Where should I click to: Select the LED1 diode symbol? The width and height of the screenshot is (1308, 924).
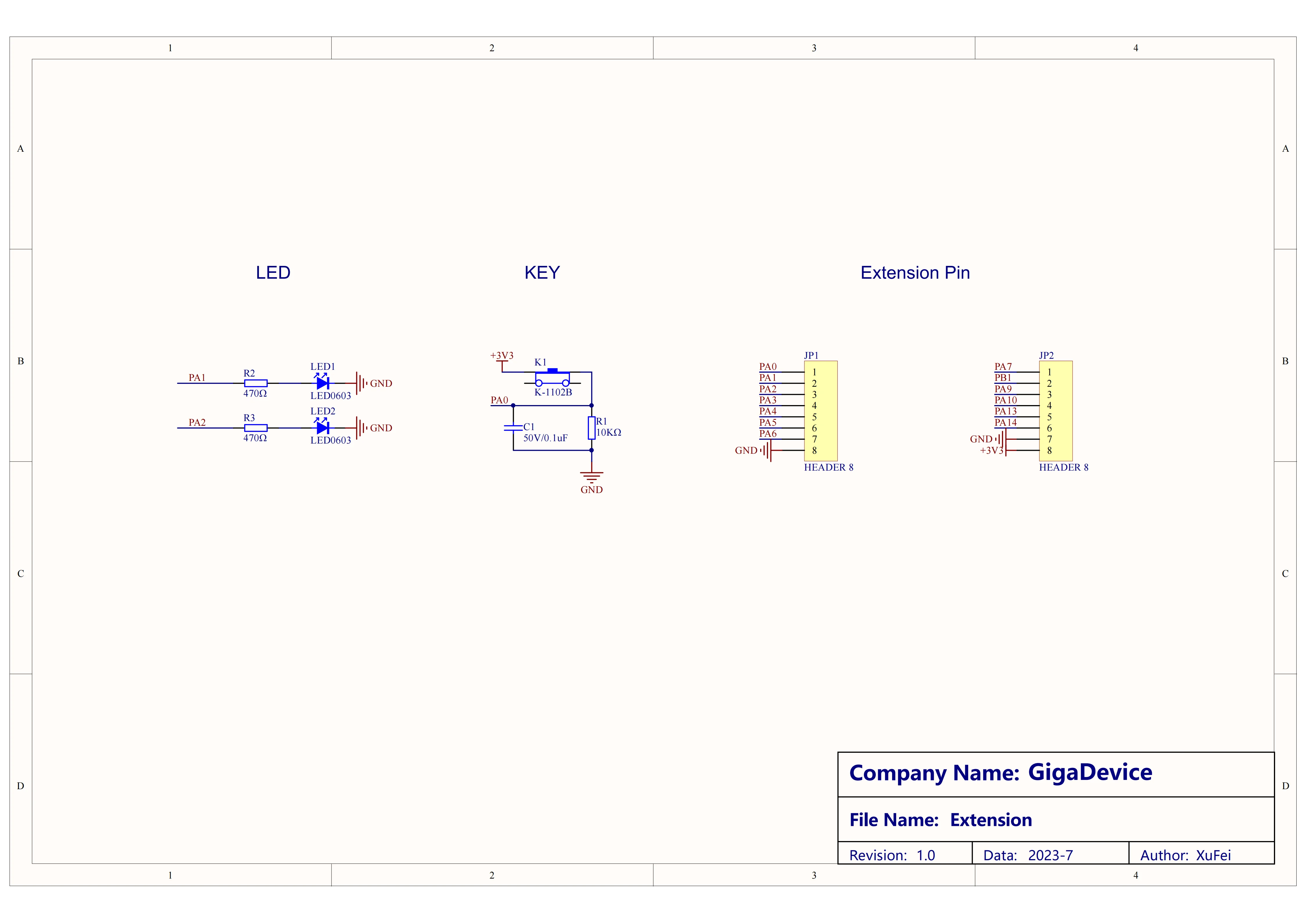pos(321,384)
